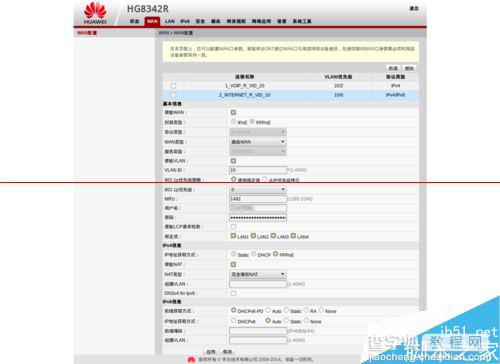Viewport: 500px width, 364px height.
Task: Select None in the DHCPv6-PD row
Action: [x=321, y=310]
